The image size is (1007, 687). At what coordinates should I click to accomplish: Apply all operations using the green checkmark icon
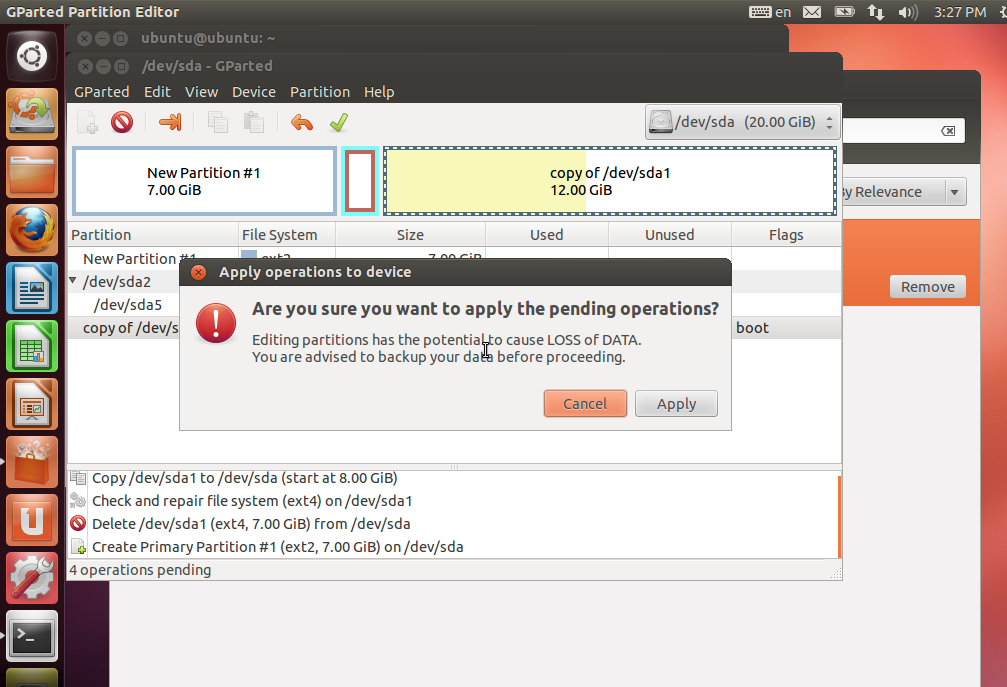click(x=338, y=122)
